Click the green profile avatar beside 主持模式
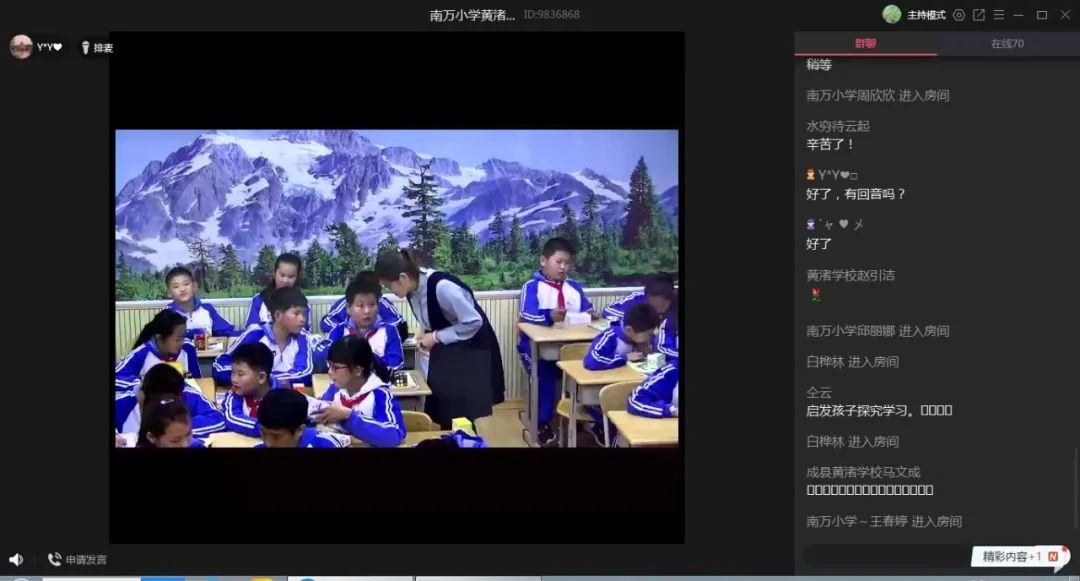Image resolution: width=1080 pixels, height=581 pixels. 891,14
